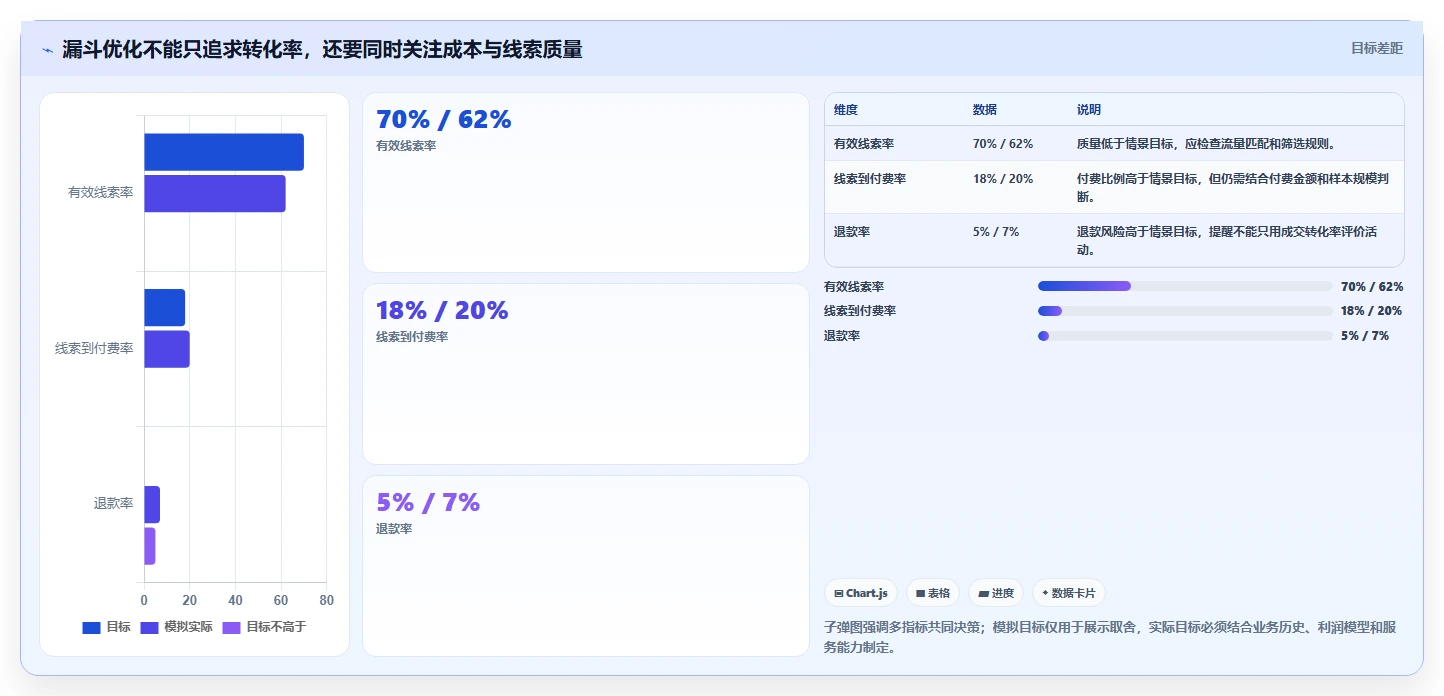Click the 有效线索率 label in the progress list

[854, 287]
